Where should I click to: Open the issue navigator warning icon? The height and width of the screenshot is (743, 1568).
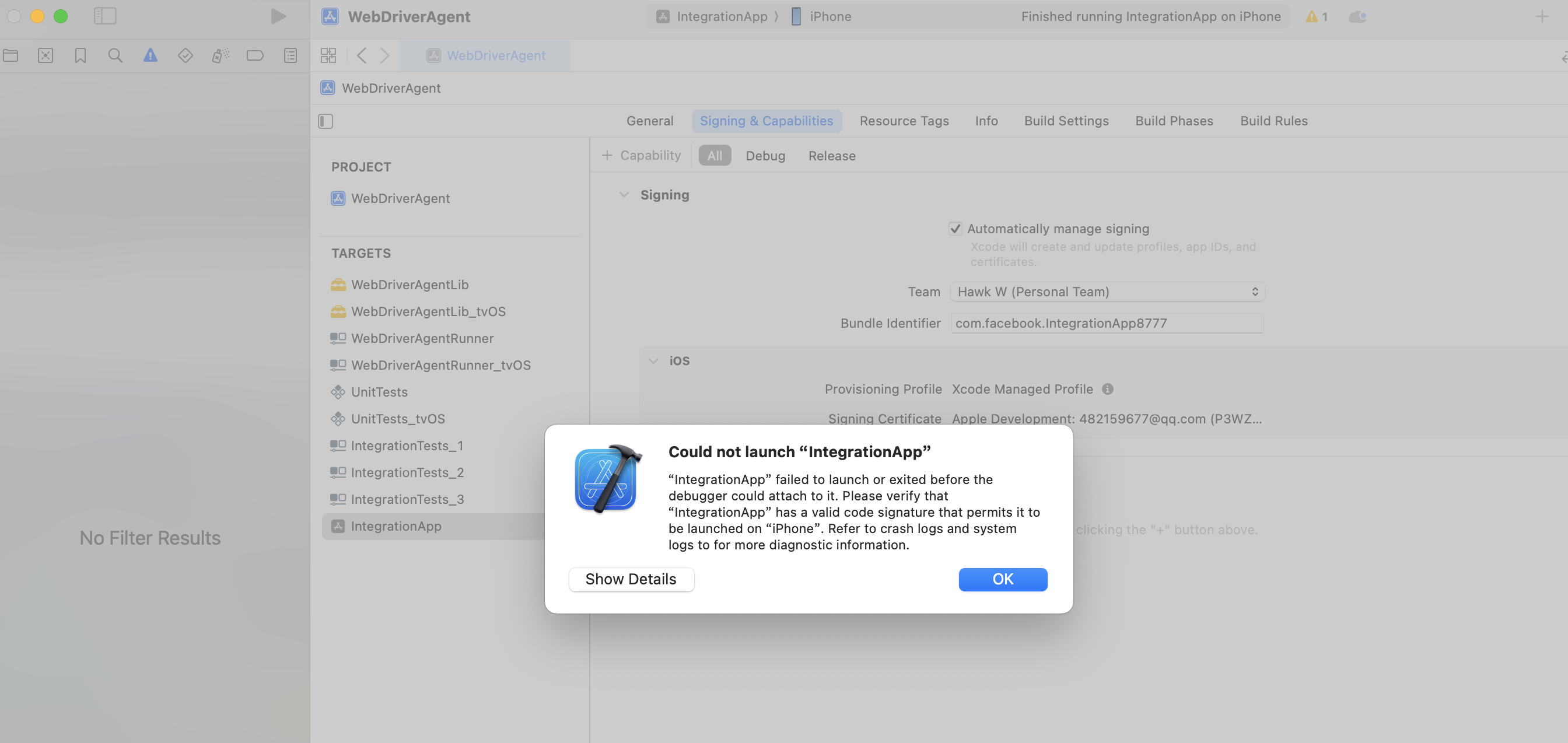150,55
